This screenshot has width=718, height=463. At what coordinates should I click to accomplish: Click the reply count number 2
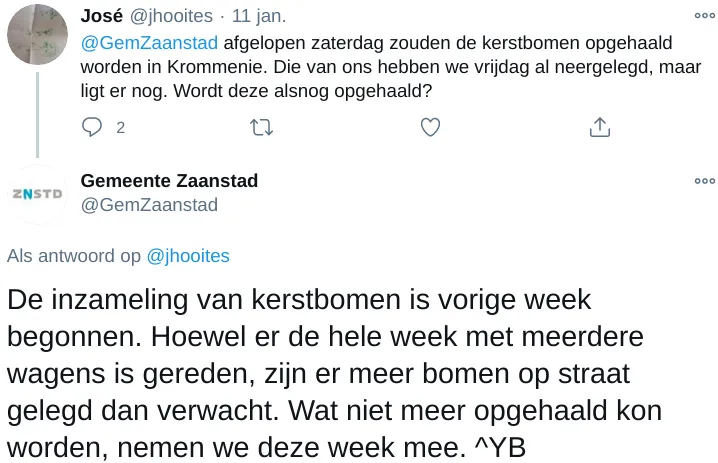click(120, 128)
